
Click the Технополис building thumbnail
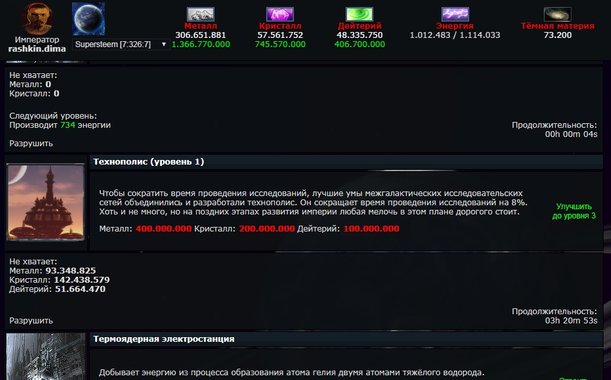46,202
